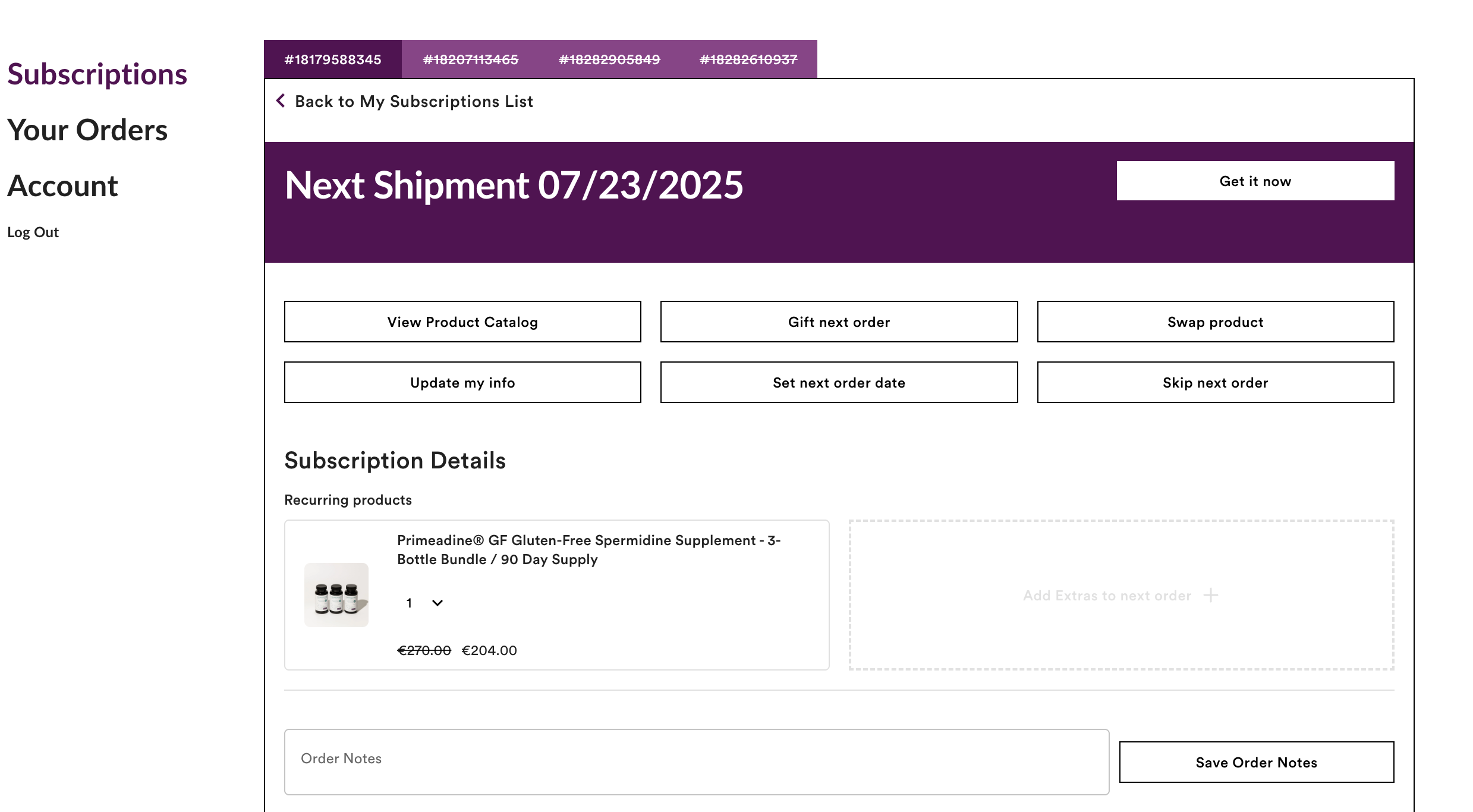Skip the next order
1473x812 pixels.
pos(1215,382)
